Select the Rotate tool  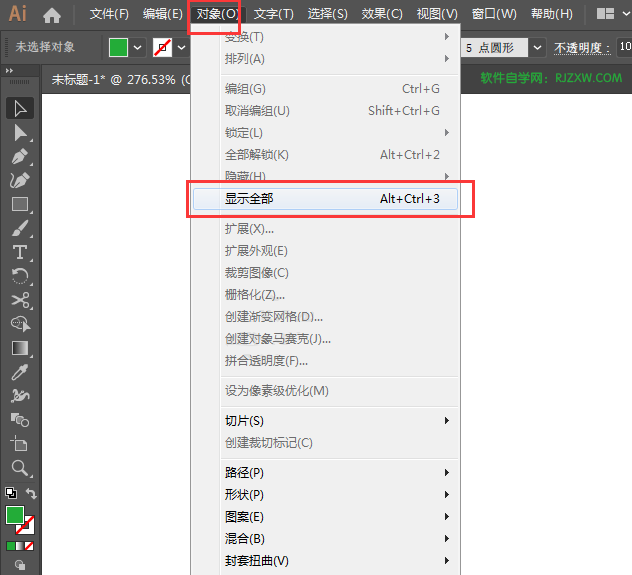click(x=20, y=276)
